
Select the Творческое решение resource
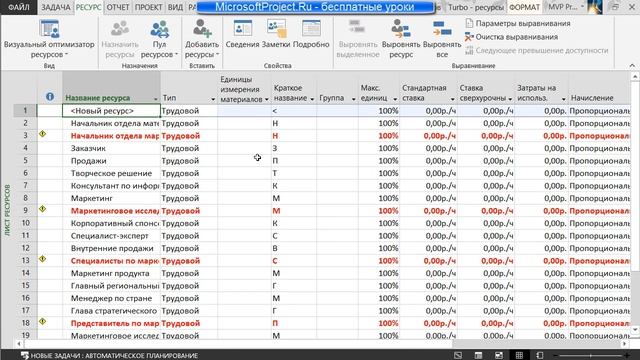[111, 173]
